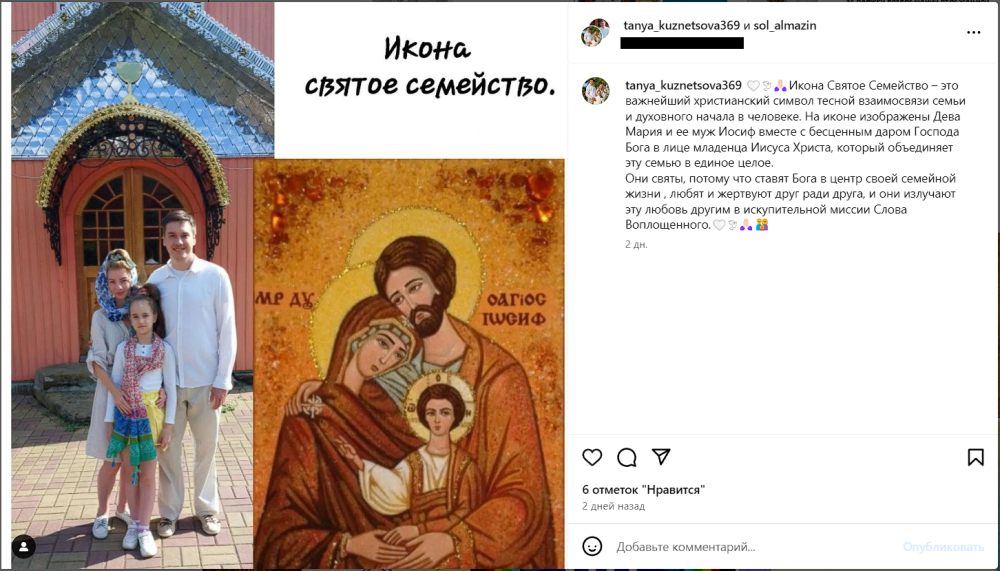The width and height of the screenshot is (1000, 571).
Task: Click the "2 дн." caption timestamp
Action: coord(636,244)
